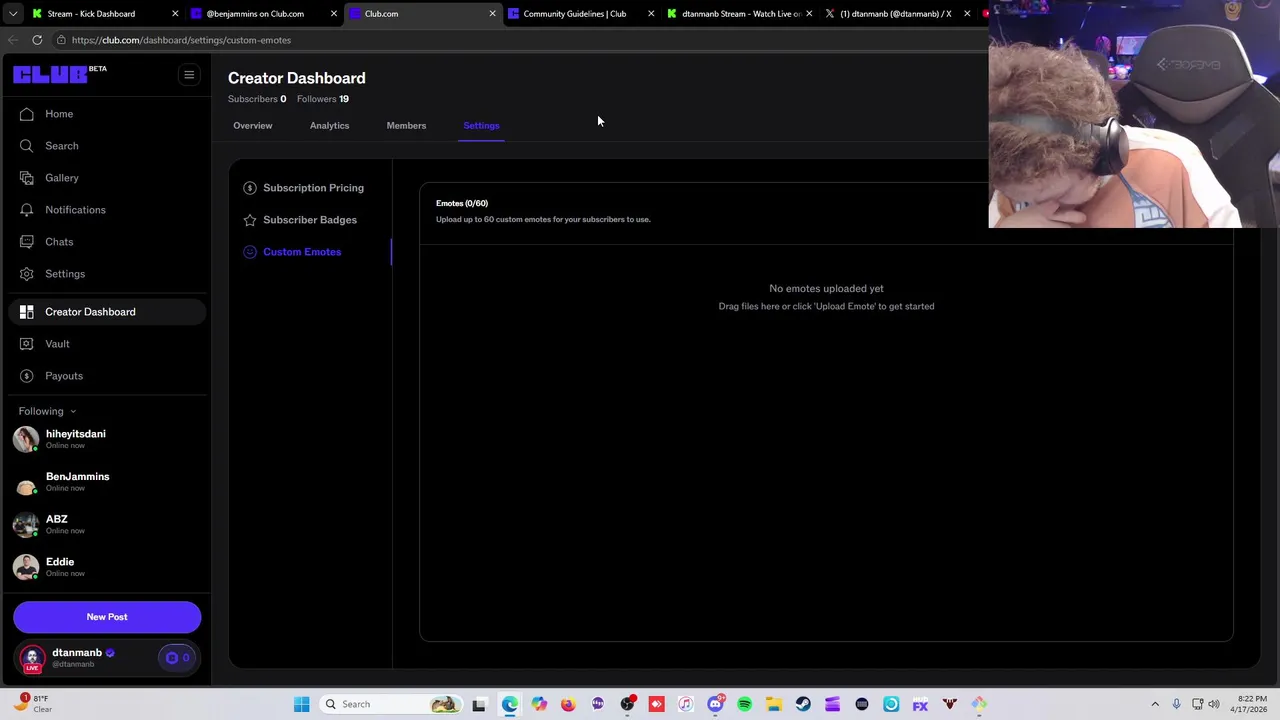This screenshot has height=720, width=1280.
Task: Click the microphone tray icon
Action: point(1176,704)
